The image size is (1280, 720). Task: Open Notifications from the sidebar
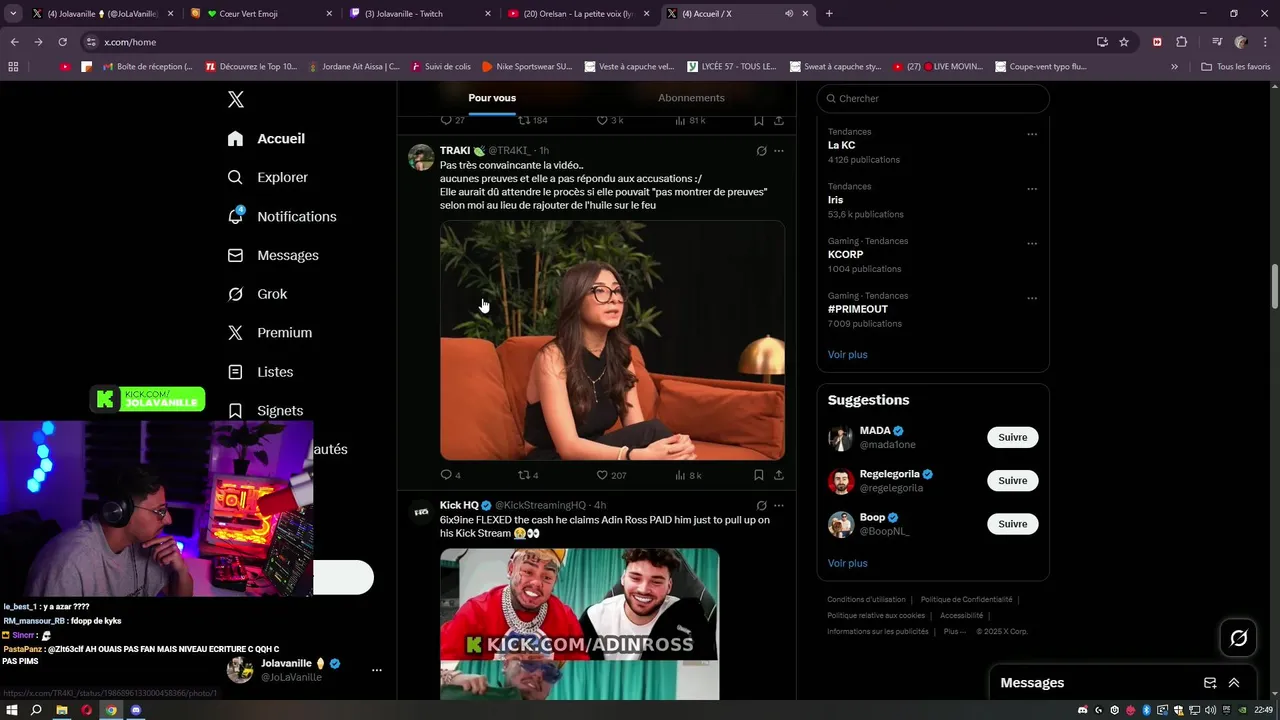coord(282,216)
